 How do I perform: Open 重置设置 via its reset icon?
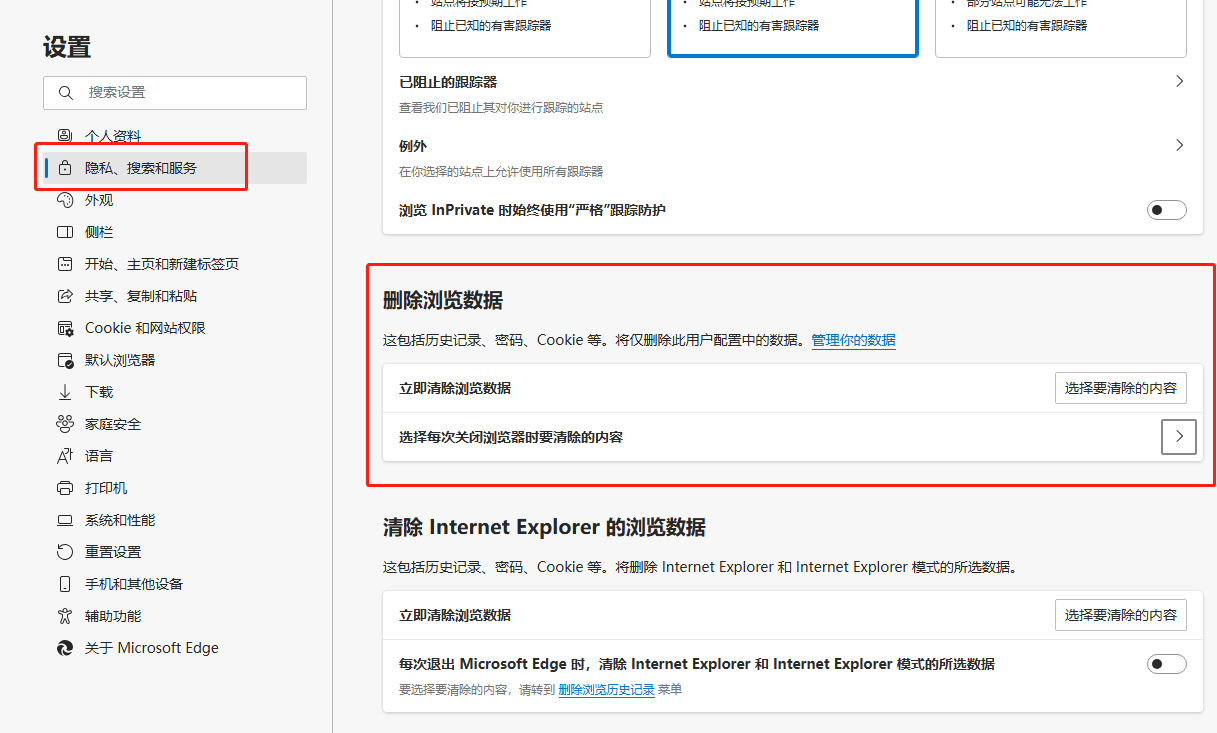click(64, 551)
